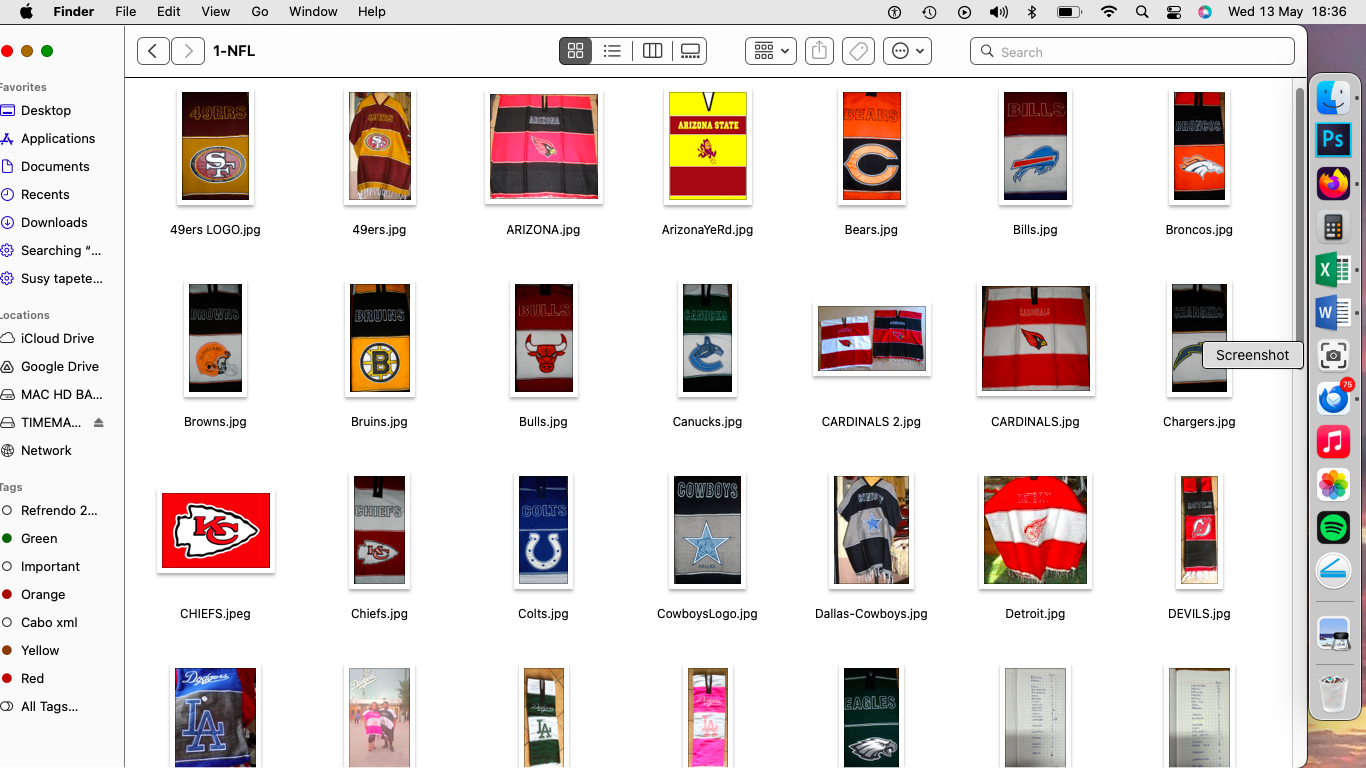The image size is (1366, 768).
Task: Open the Go menu
Action: pos(260,11)
